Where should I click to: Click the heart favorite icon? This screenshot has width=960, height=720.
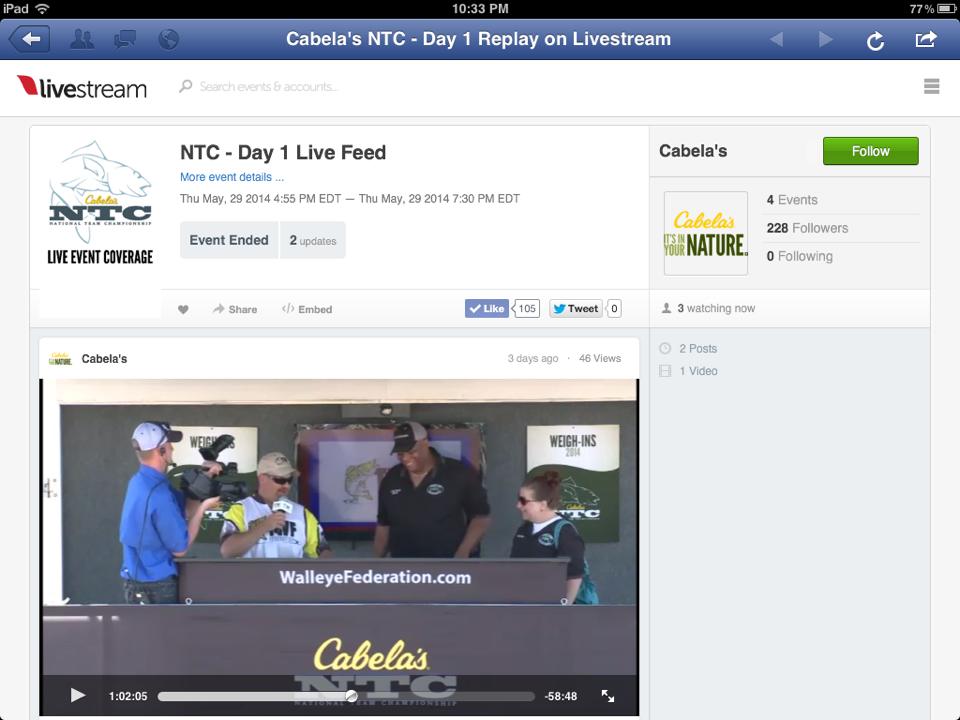(x=183, y=309)
